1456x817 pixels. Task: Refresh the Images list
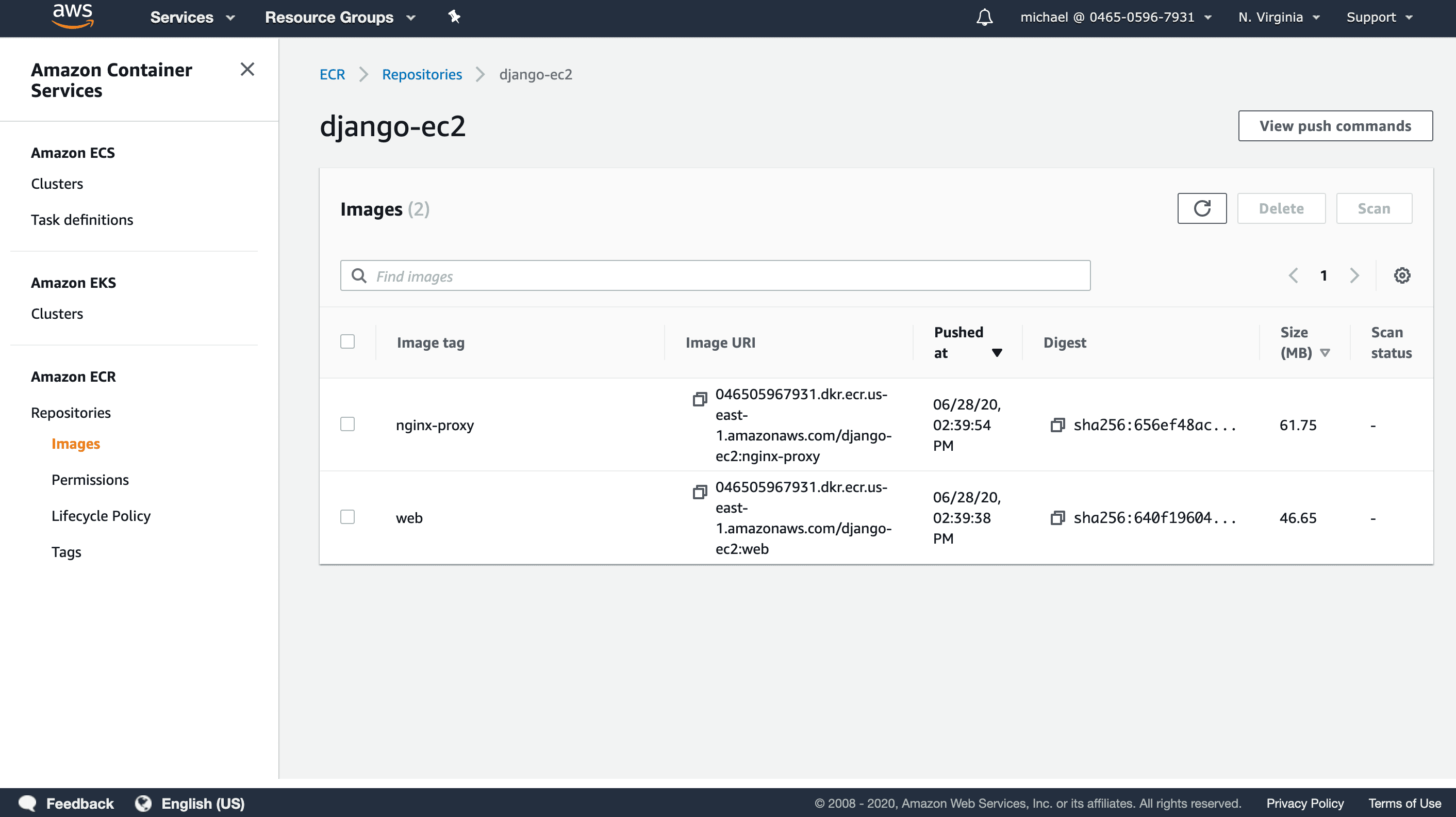tap(1202, 208)
